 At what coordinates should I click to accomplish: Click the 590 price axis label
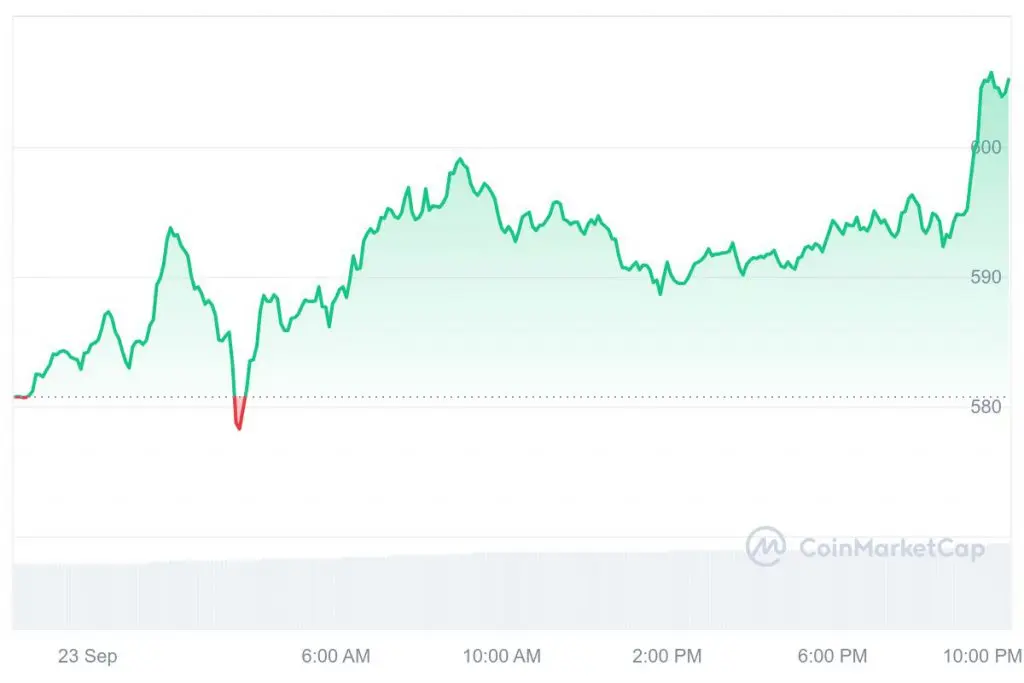click(985, 277)
